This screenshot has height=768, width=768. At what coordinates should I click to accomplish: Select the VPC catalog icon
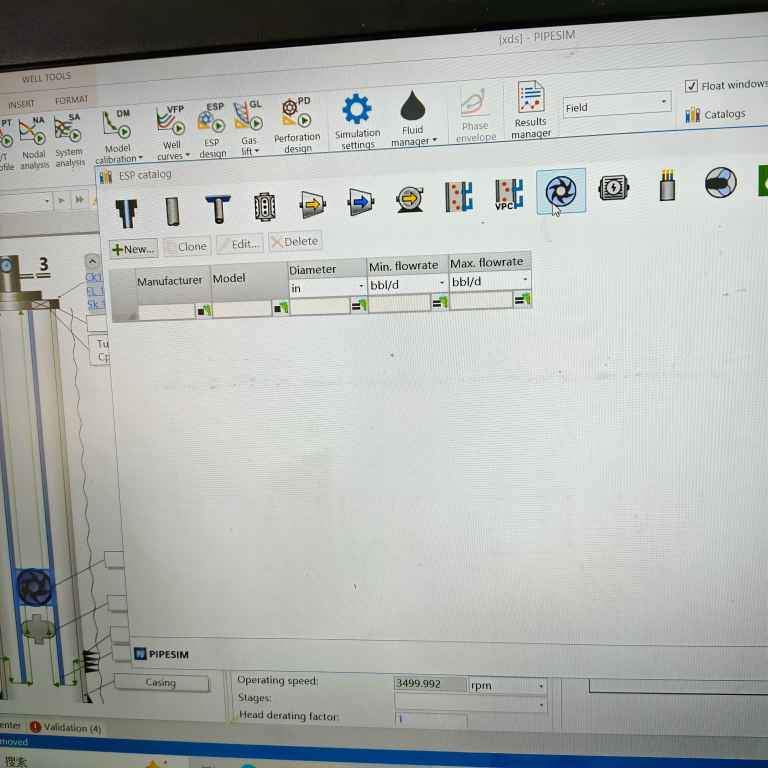pos(509,194)
